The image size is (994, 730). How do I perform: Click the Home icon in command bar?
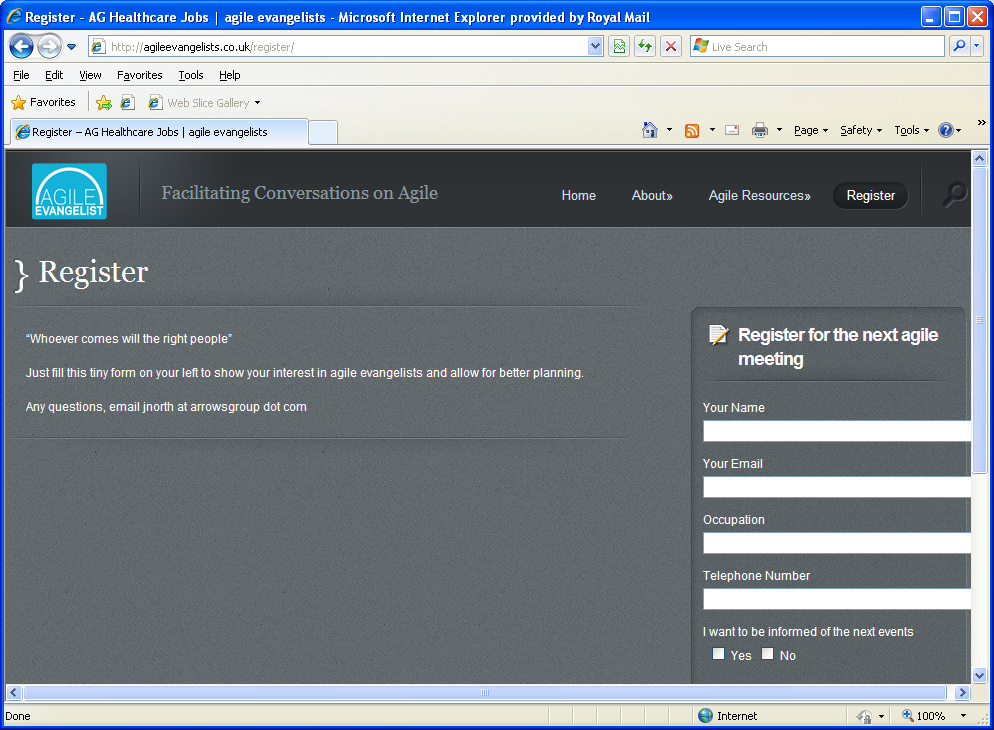tap(650, 130)
